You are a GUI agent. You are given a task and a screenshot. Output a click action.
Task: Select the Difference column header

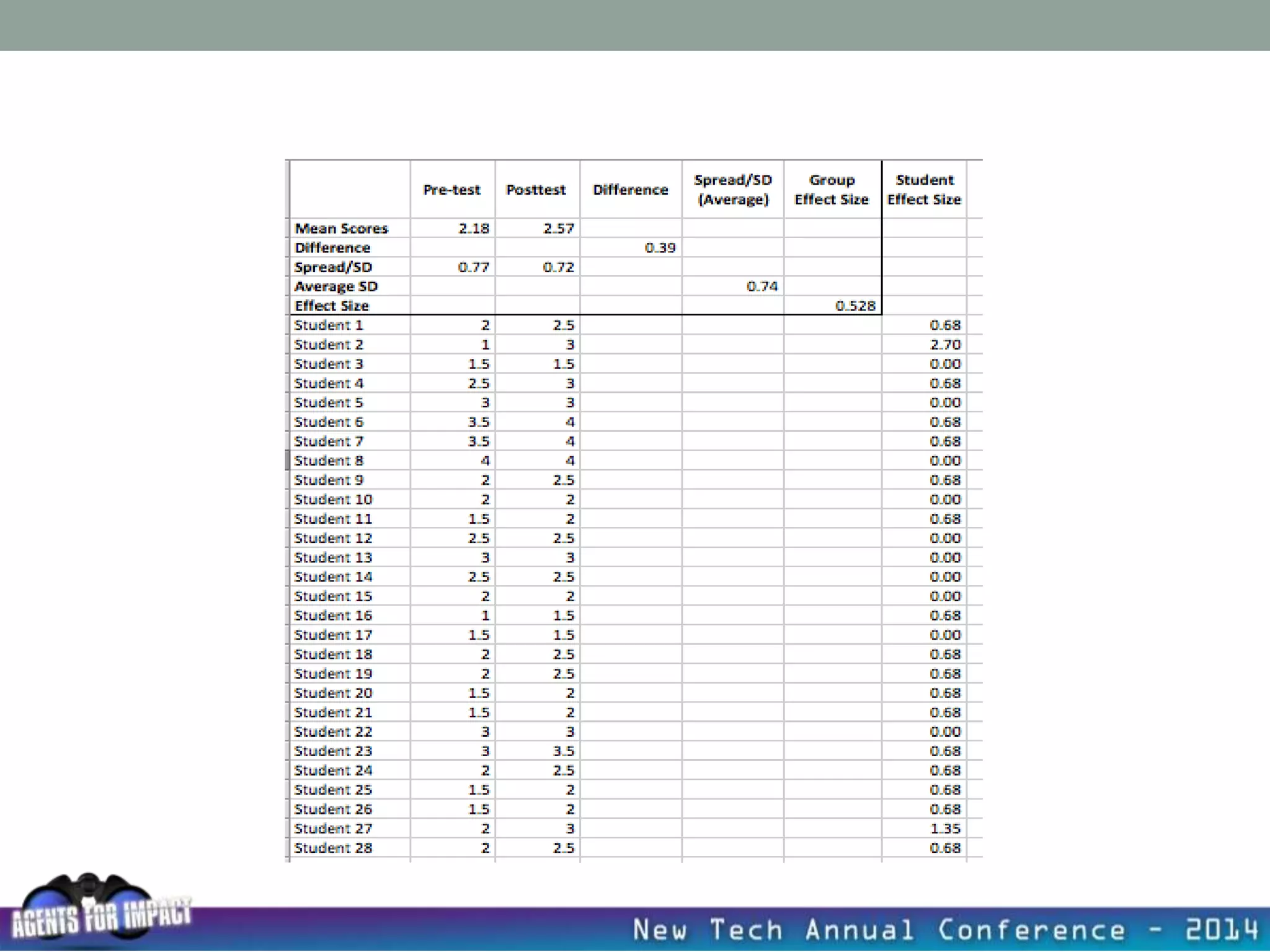click(x=630, y=190)
